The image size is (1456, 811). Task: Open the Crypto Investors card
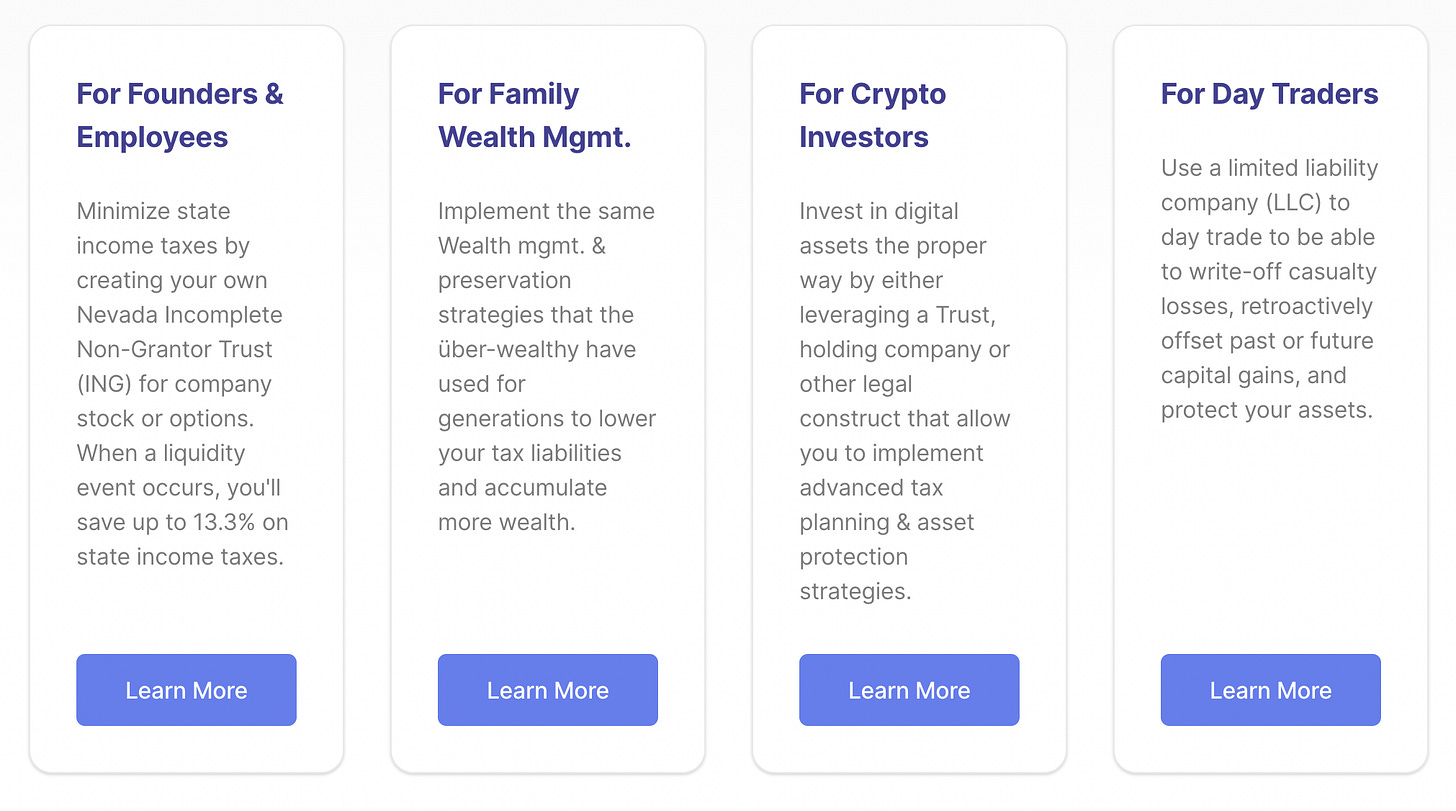click(909, 400)
